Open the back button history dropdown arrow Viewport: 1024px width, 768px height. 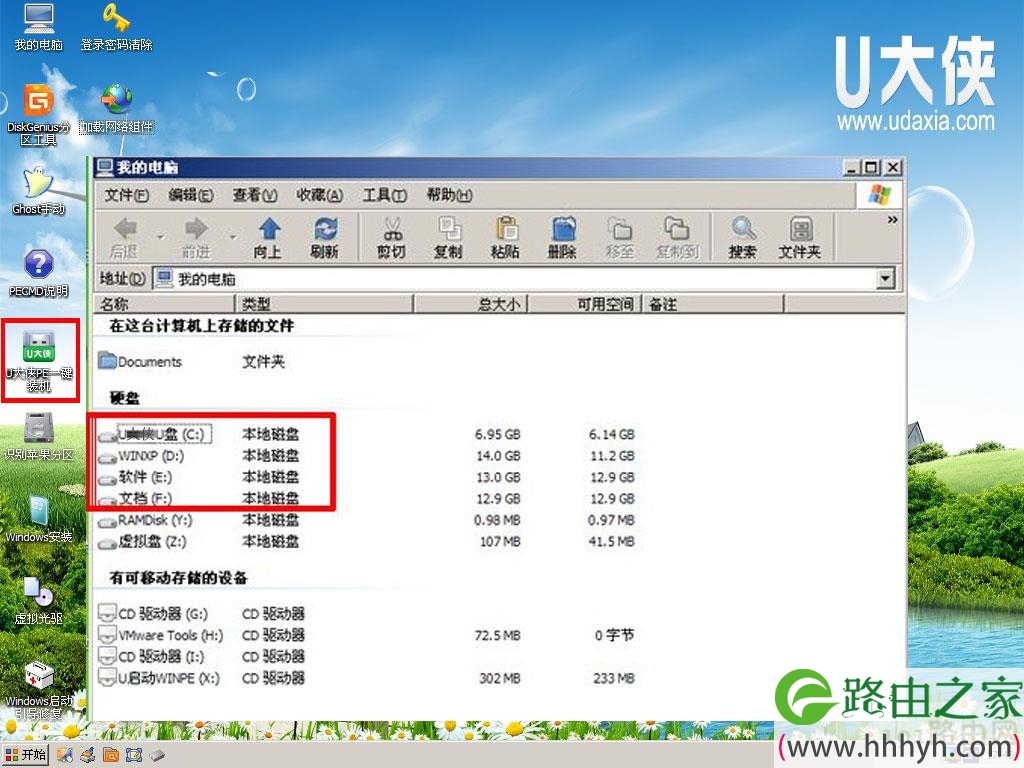click(x=161, y=238)
